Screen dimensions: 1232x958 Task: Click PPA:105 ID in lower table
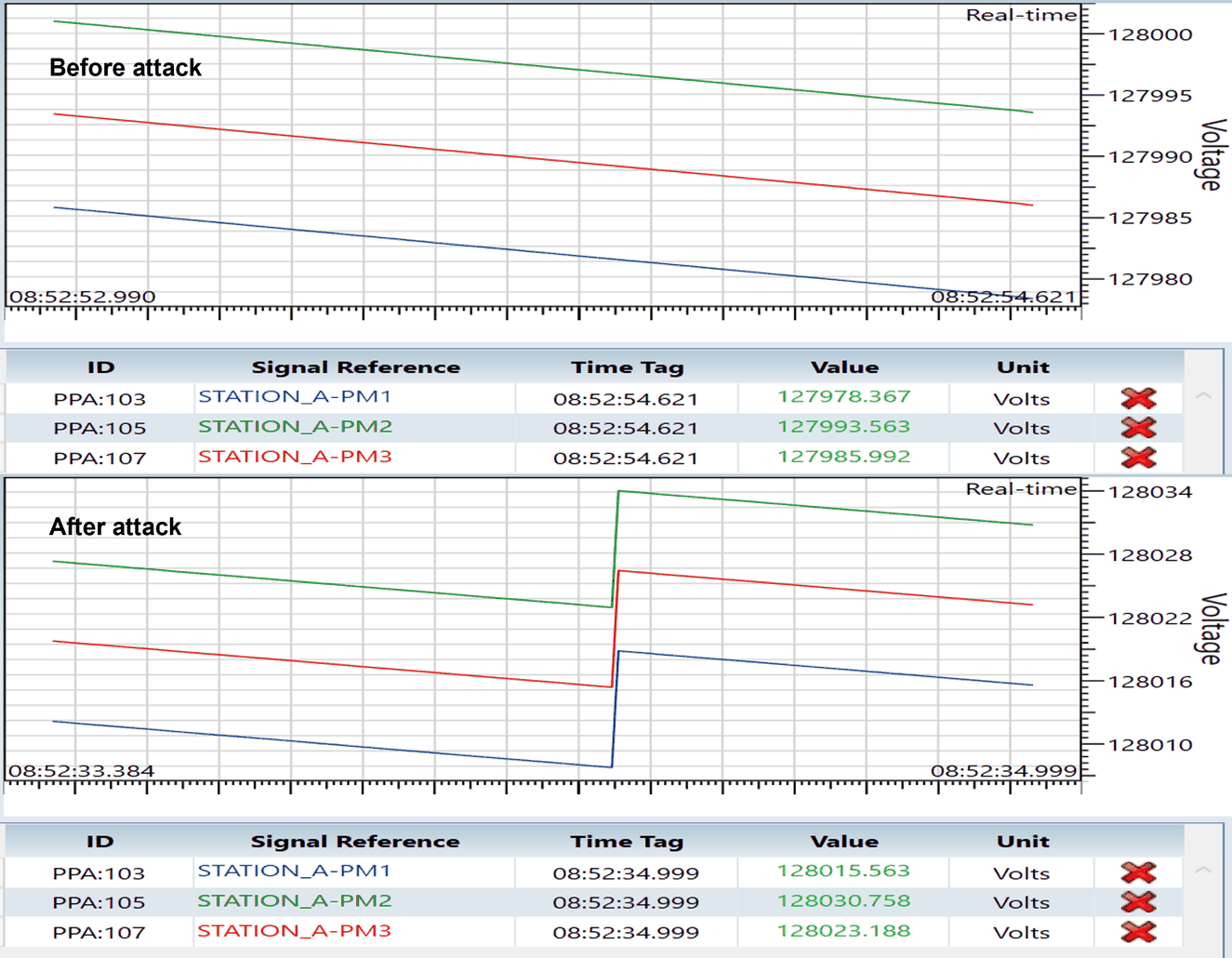pos(99,903)
